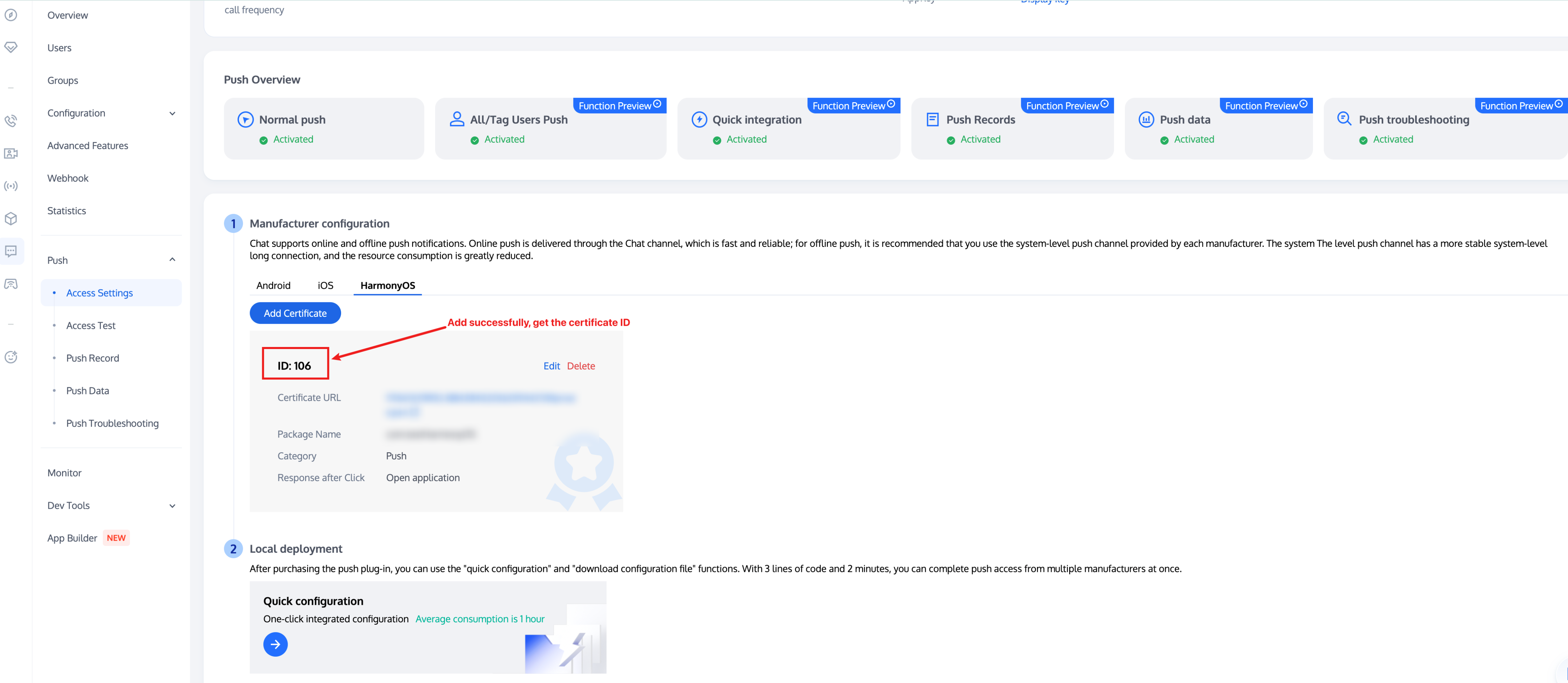
Task: Click the game controller icon in rail
Action: tap(11, 284)
